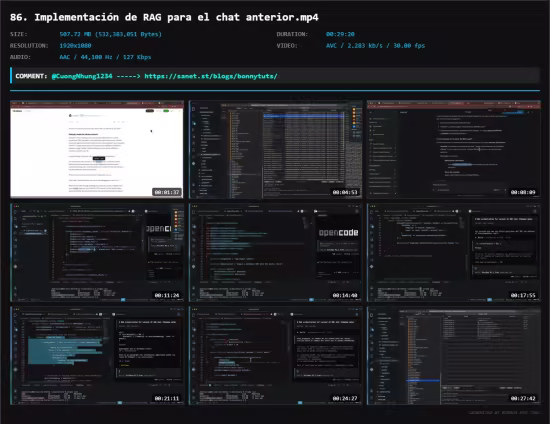Open the thumbnail stamped 00:27:42
The image size is (550, 424).
point(454,356)
